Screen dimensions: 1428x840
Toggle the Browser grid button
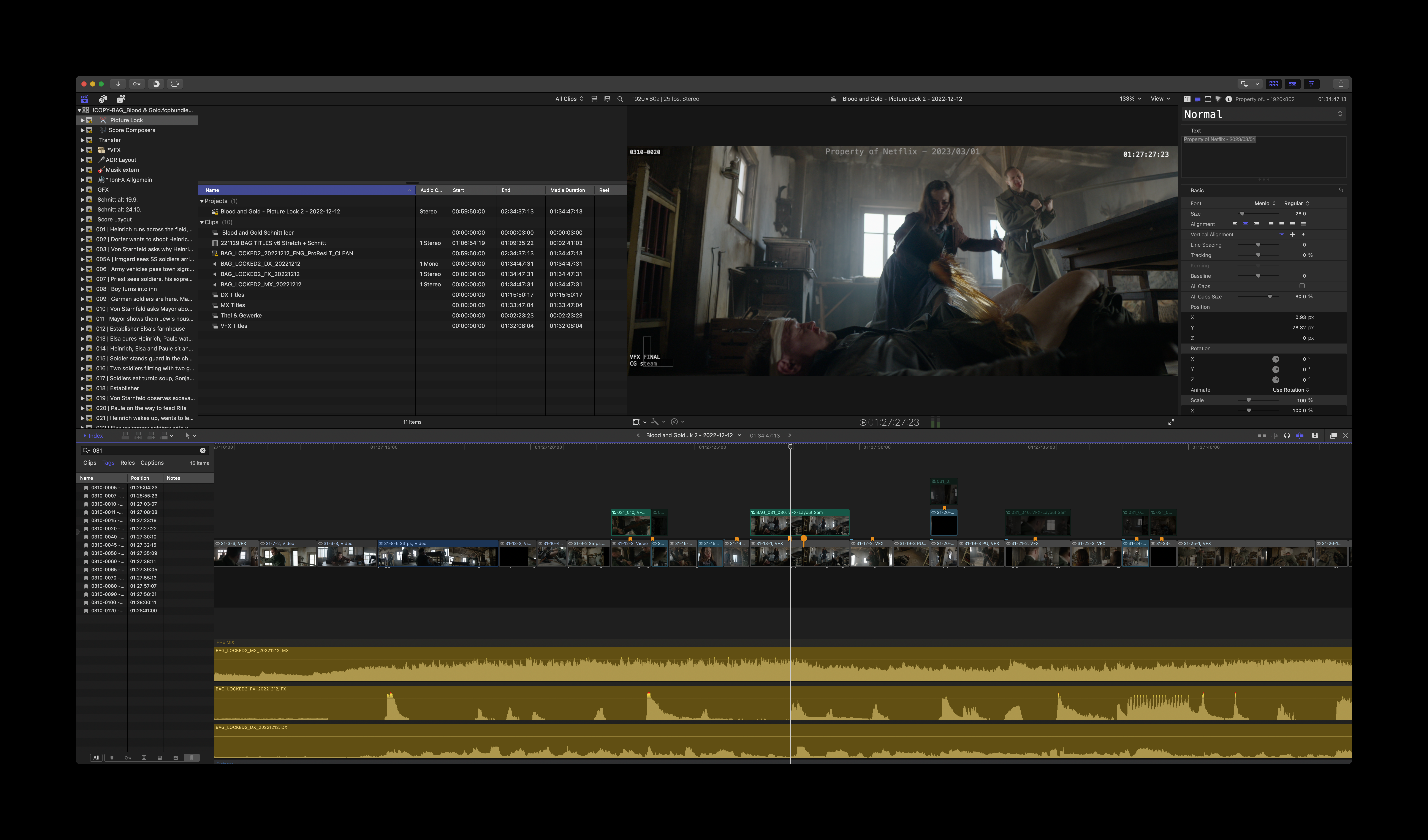(x=1273, y=84)
